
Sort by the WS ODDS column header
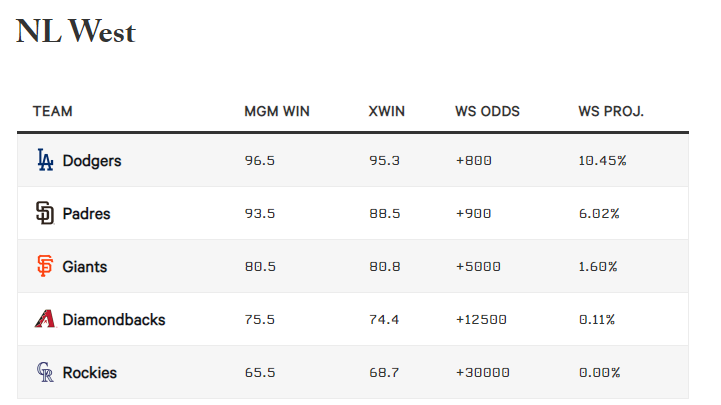pyautogui.click(x=487, y=111)
